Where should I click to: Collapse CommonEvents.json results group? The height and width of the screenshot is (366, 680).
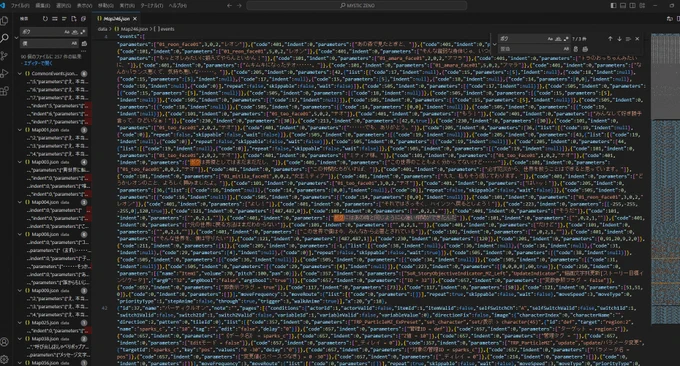20,74
